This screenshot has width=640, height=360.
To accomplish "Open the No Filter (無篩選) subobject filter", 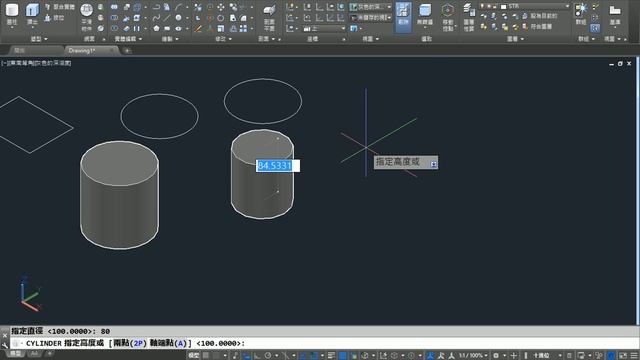I will coord(425,16).
